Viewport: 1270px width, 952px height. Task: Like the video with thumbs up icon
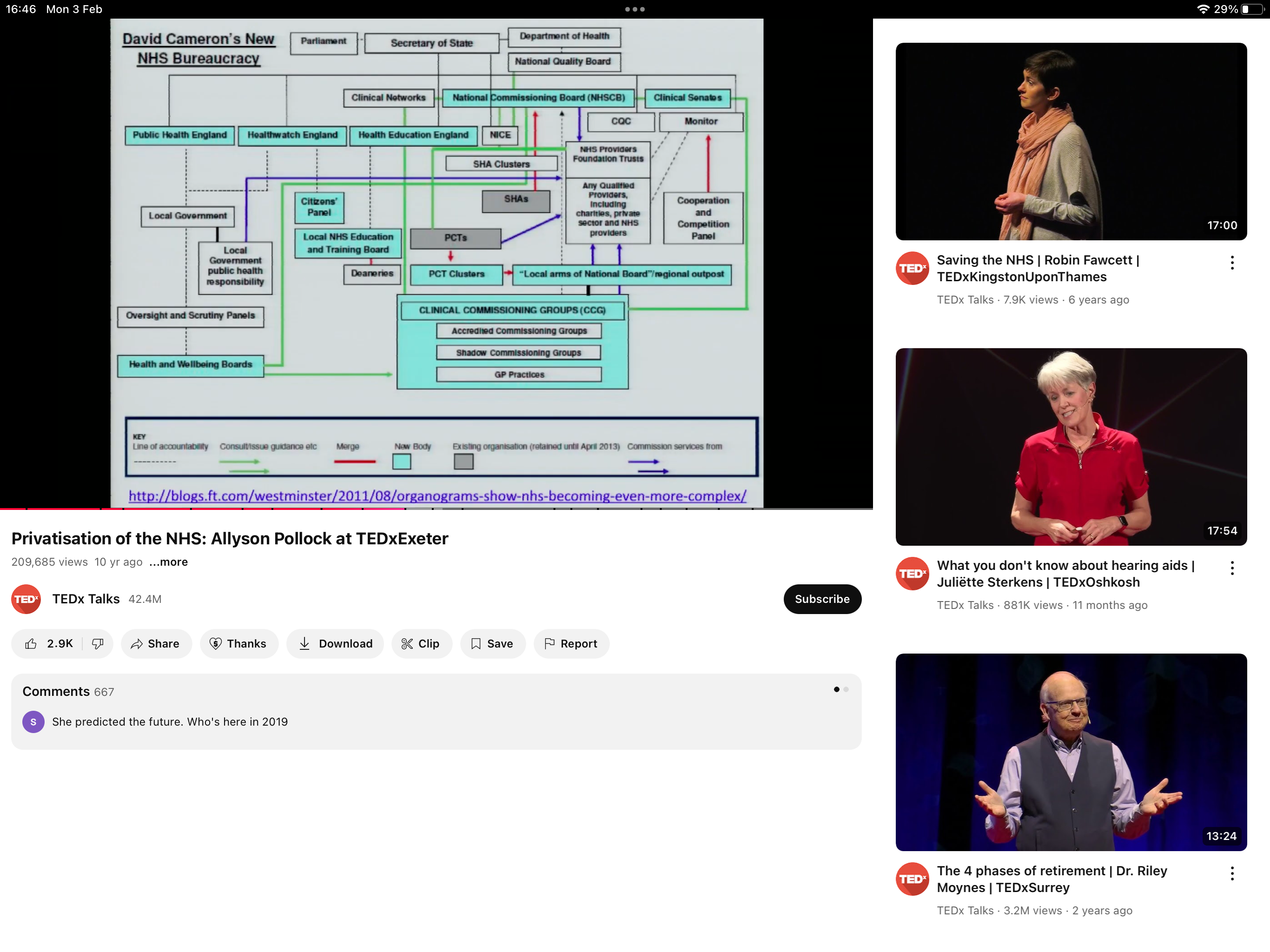[x=31, y=644]
